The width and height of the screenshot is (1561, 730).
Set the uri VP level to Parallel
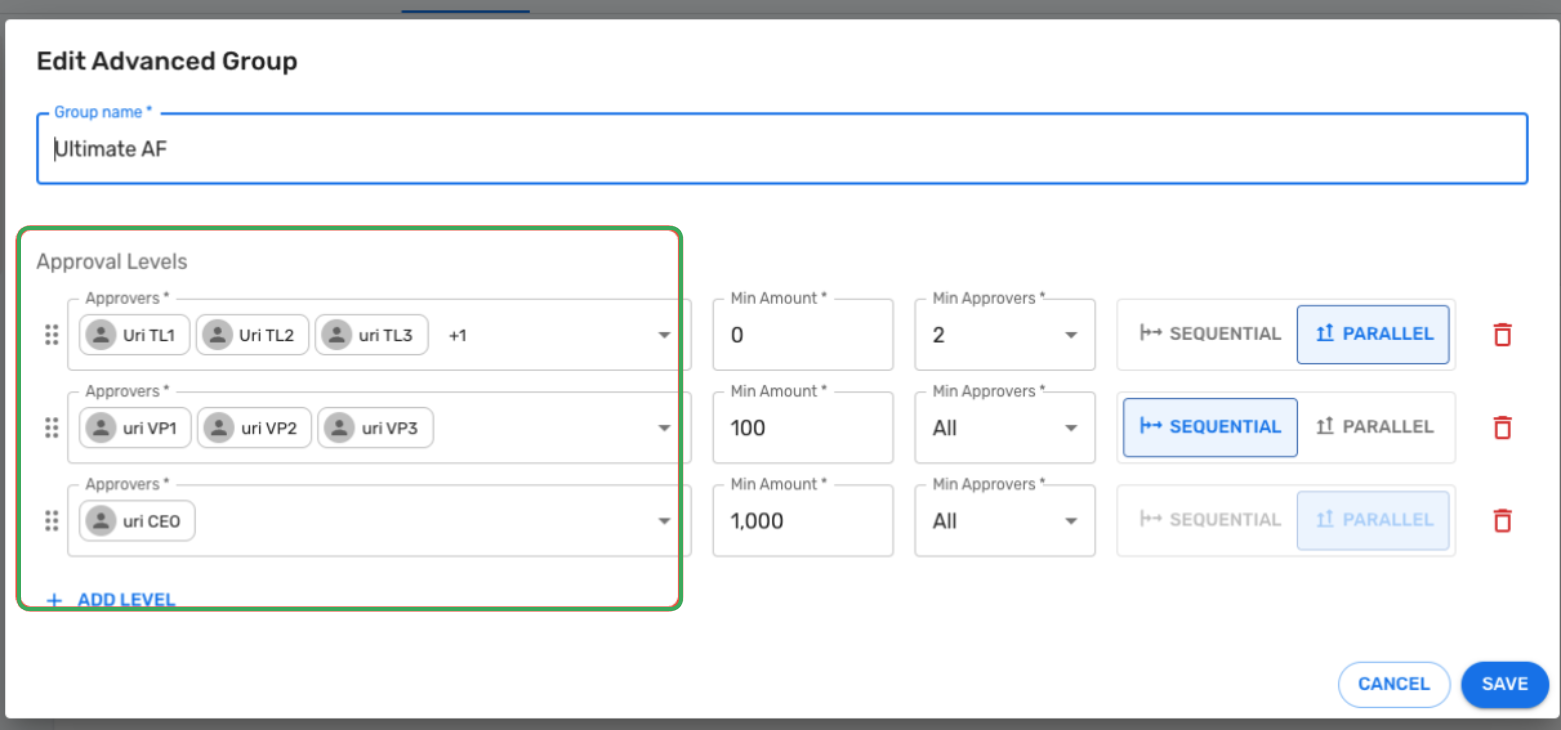(1373, 427)
